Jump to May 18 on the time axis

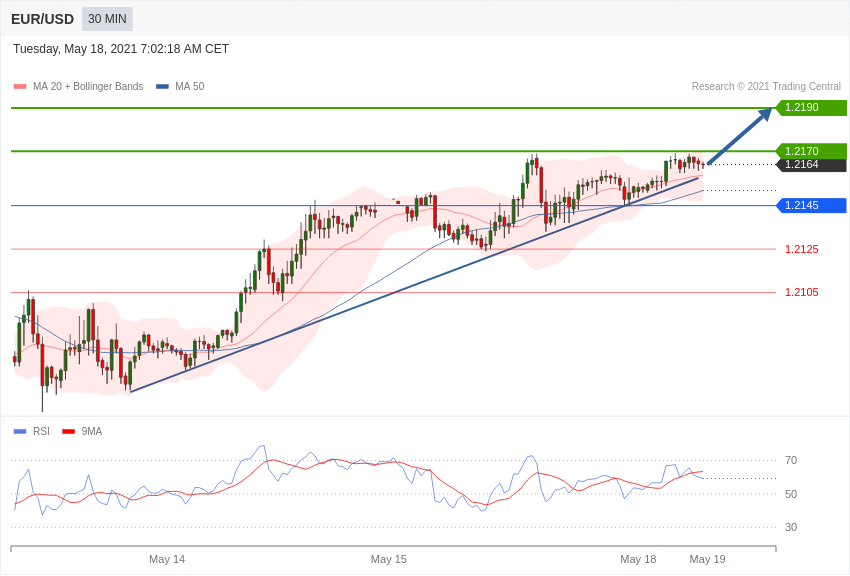click(638, 559)
